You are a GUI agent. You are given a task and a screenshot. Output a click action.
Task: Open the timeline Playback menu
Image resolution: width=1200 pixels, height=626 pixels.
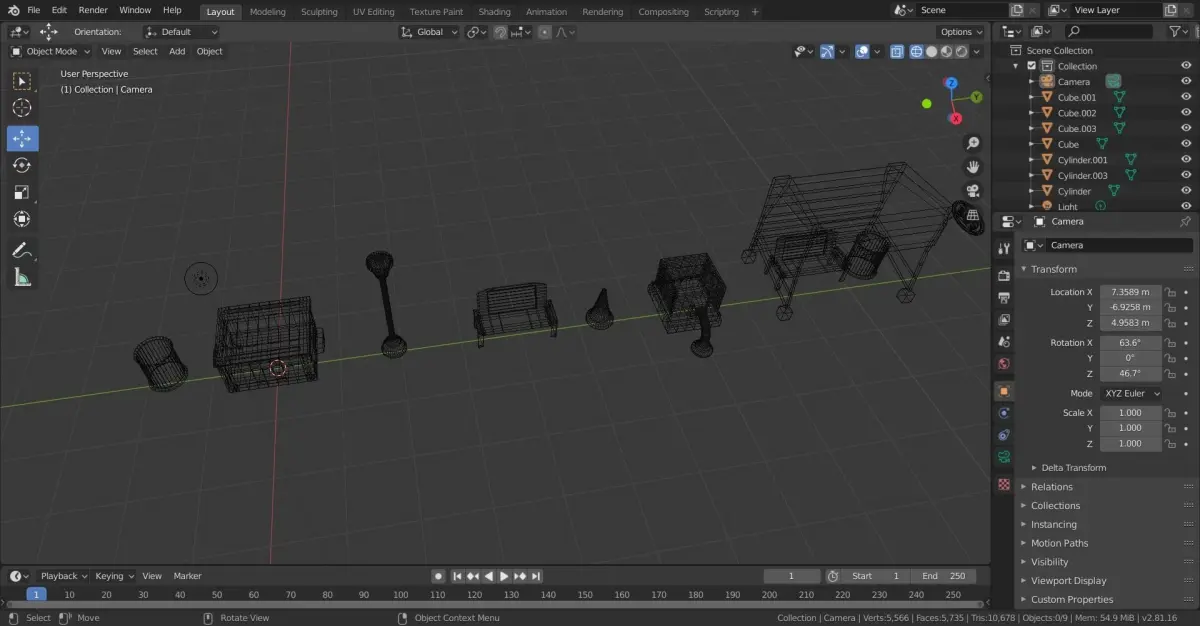63,576
